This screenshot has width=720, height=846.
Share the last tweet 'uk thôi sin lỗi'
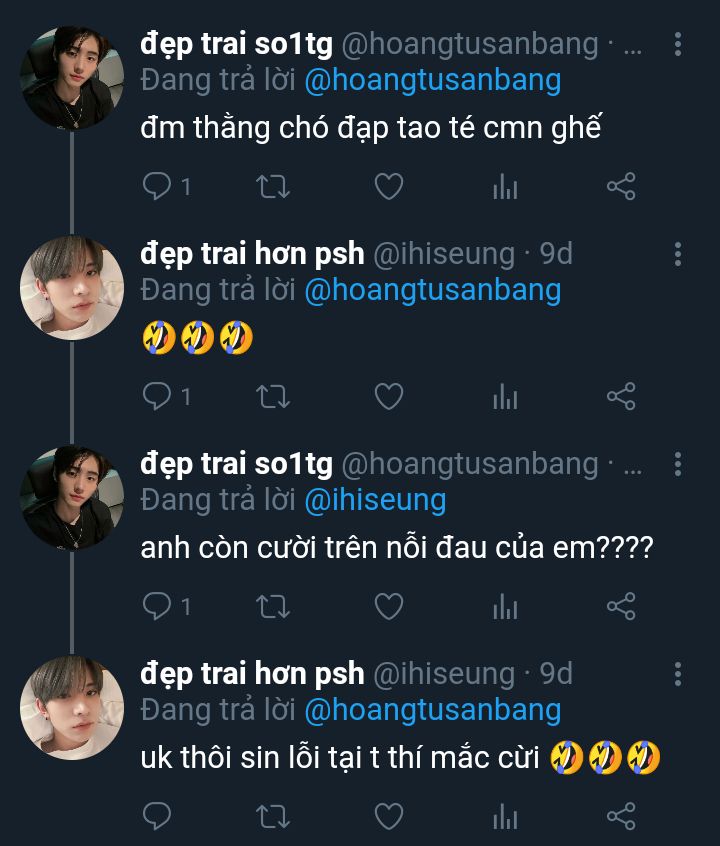pos(621,816)
